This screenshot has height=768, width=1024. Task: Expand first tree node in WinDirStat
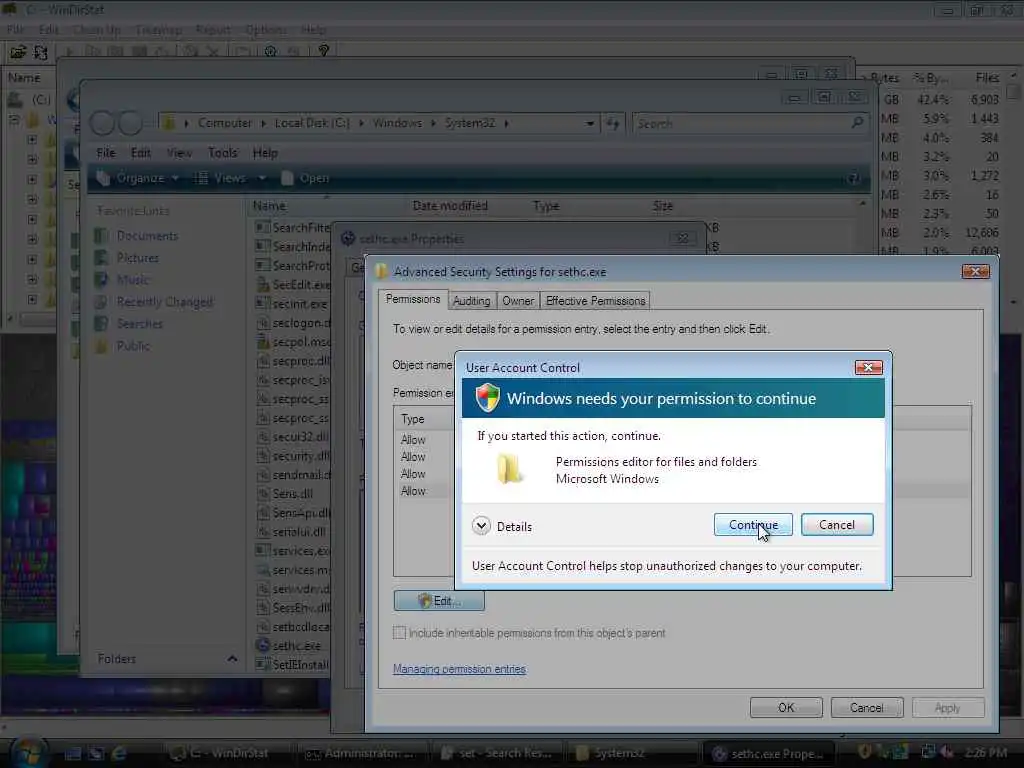[32, 140]
